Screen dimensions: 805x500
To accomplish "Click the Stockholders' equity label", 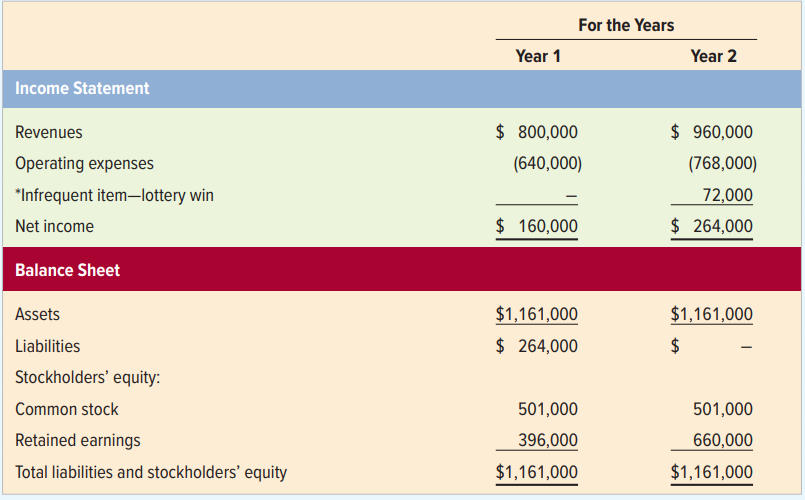I will tap(87, 377).
